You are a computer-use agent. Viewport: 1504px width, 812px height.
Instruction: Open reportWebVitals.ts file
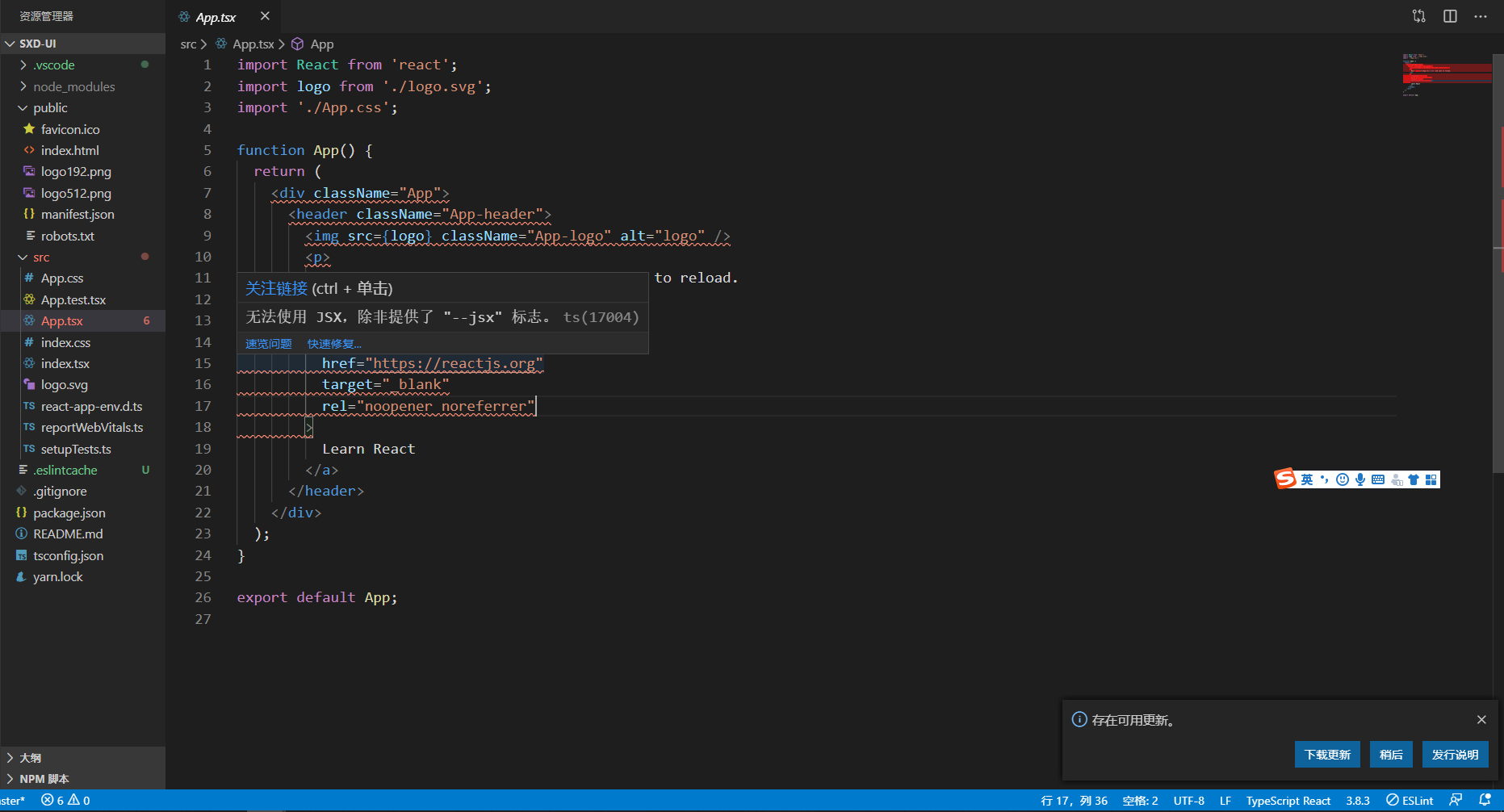click(82, 427)
